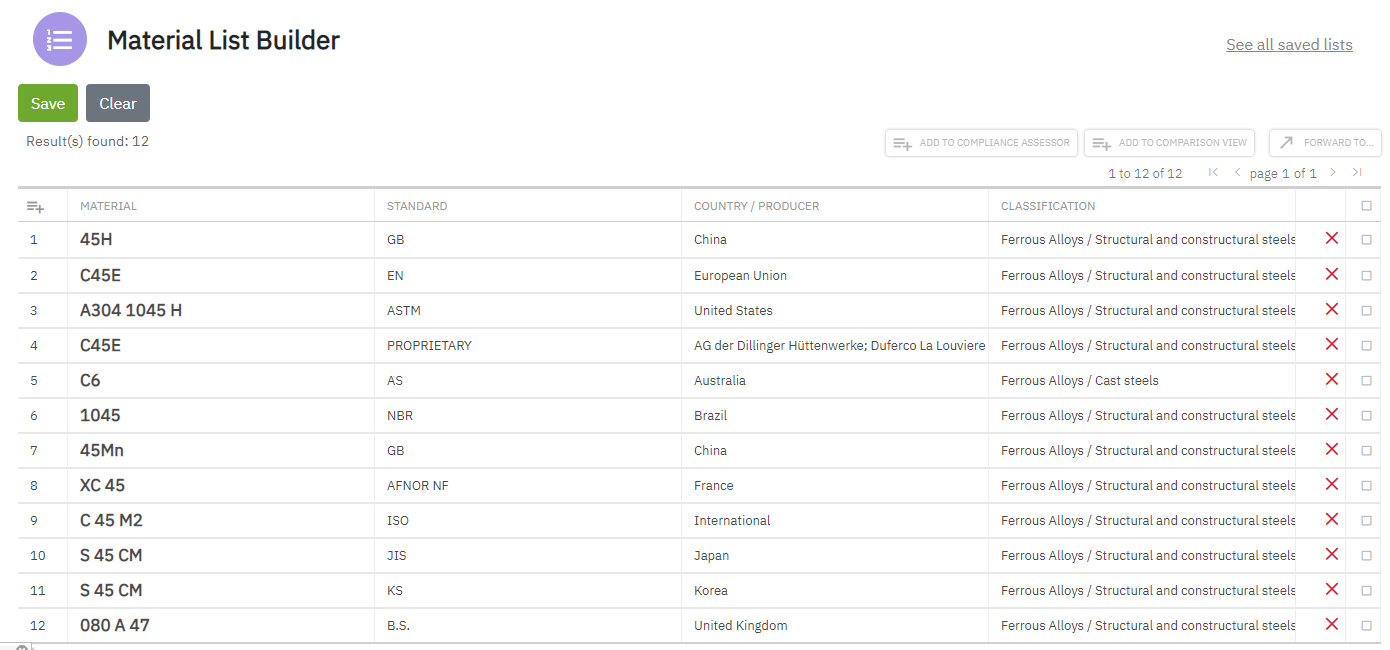1390x650 pixels.
Task: Check the box for C45E EN row
Action: (x=1367, y=275)
